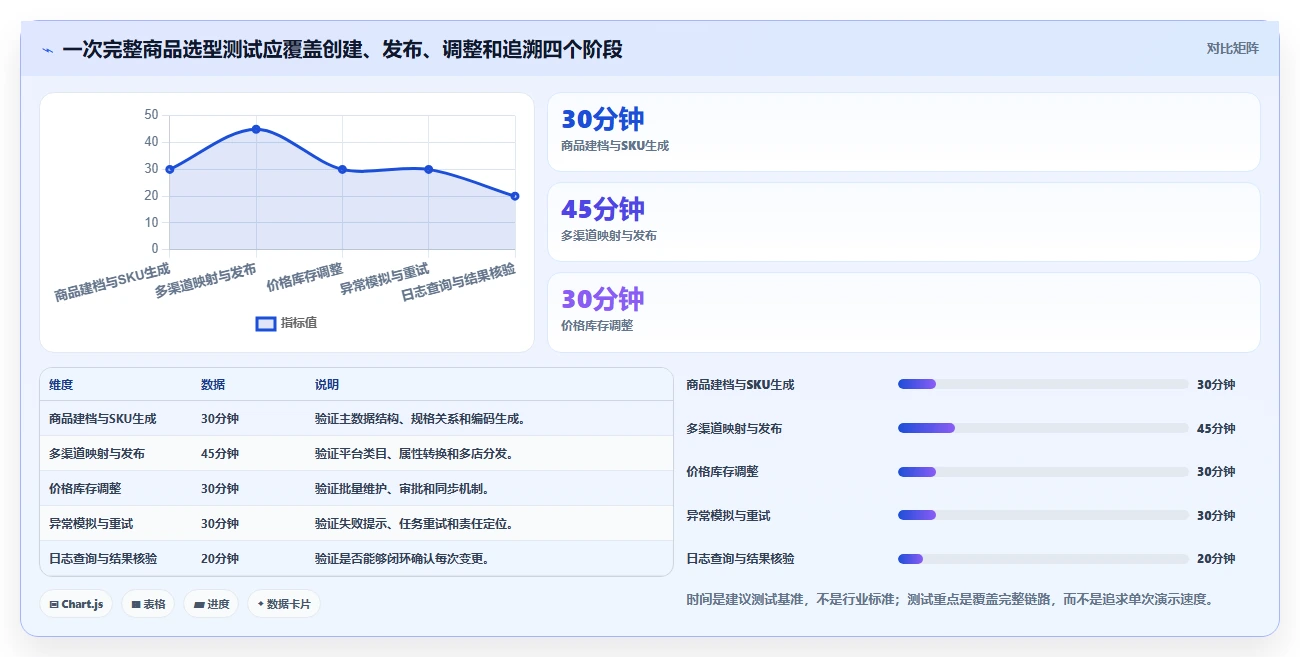
Task: Click the x-axis label 商品建档与SKU生成
Action: click(x=113, y=283)
